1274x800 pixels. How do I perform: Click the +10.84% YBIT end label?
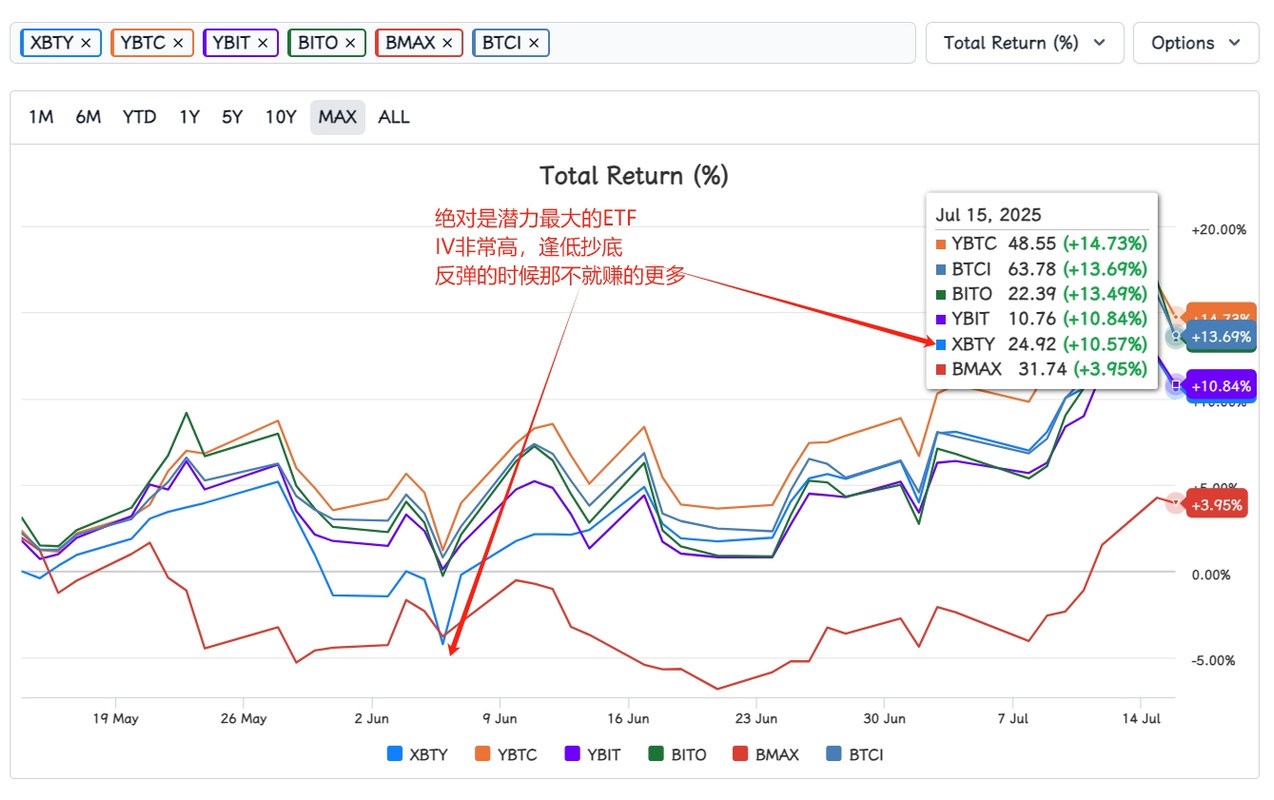coord(1222,386)
